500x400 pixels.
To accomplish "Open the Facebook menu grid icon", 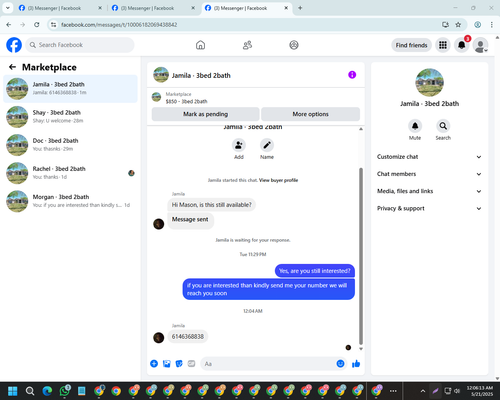I will (x=443, y=45).
